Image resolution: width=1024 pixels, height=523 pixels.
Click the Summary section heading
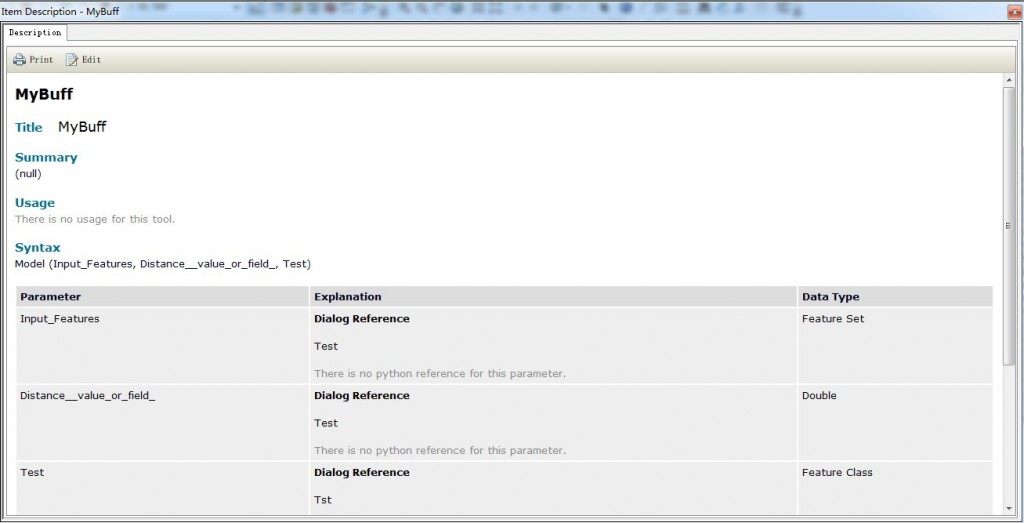(46, 158)
